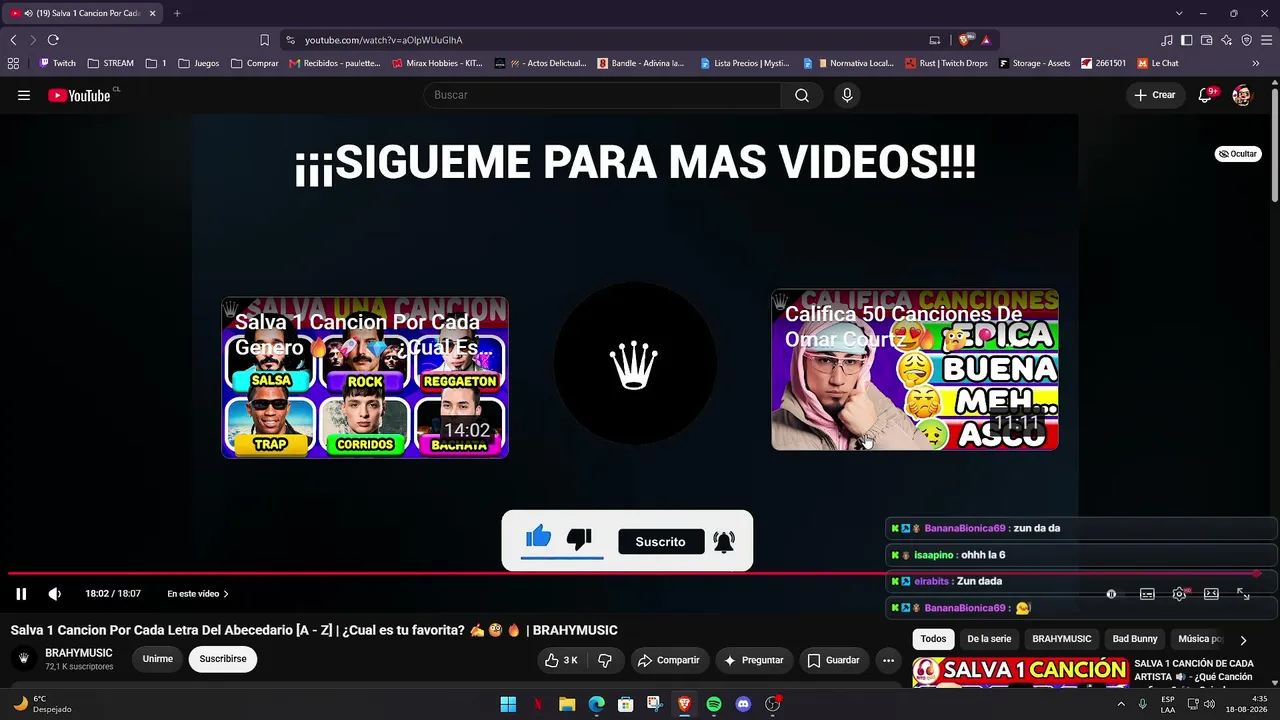This screenshot has width=1280, height=720.
Task: Select the BRAHYMUSIC filter chip
Action: (1062, 639)
